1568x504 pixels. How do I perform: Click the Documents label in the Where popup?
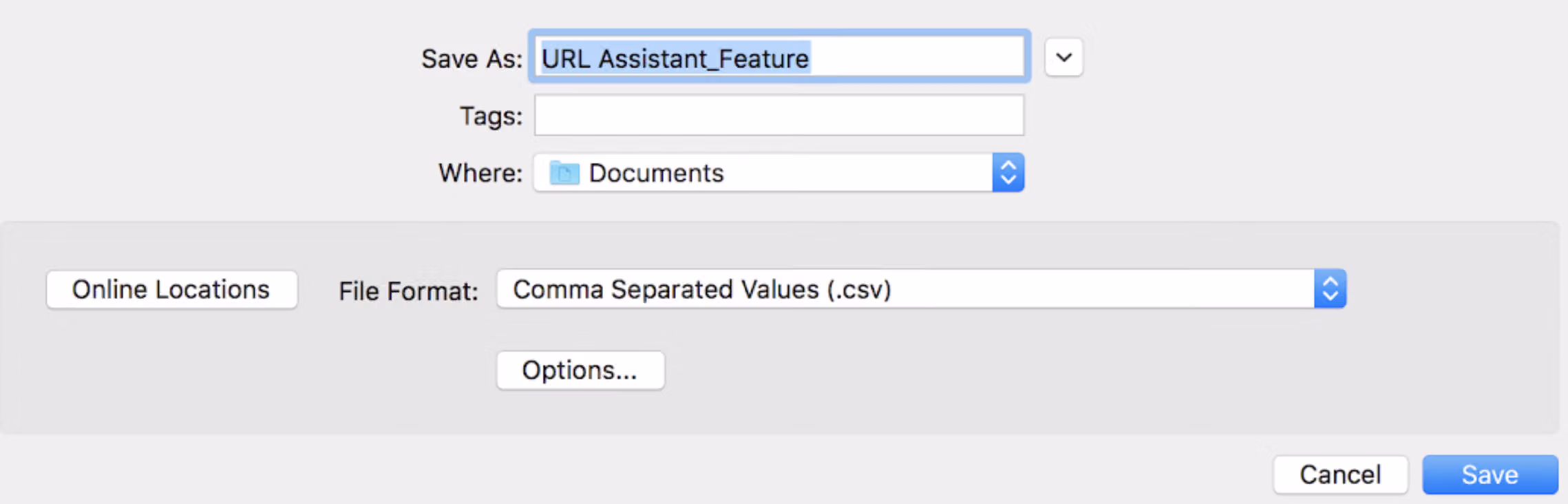(656, 173)
